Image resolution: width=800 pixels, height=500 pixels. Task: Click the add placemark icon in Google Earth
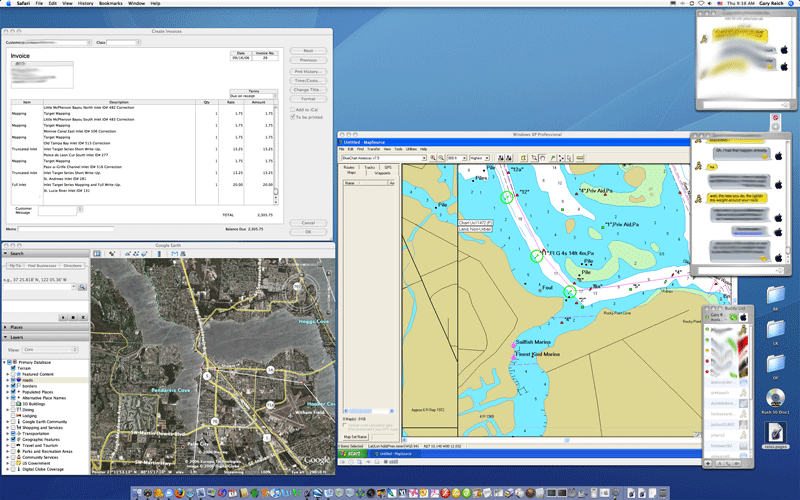coord(112,254)
